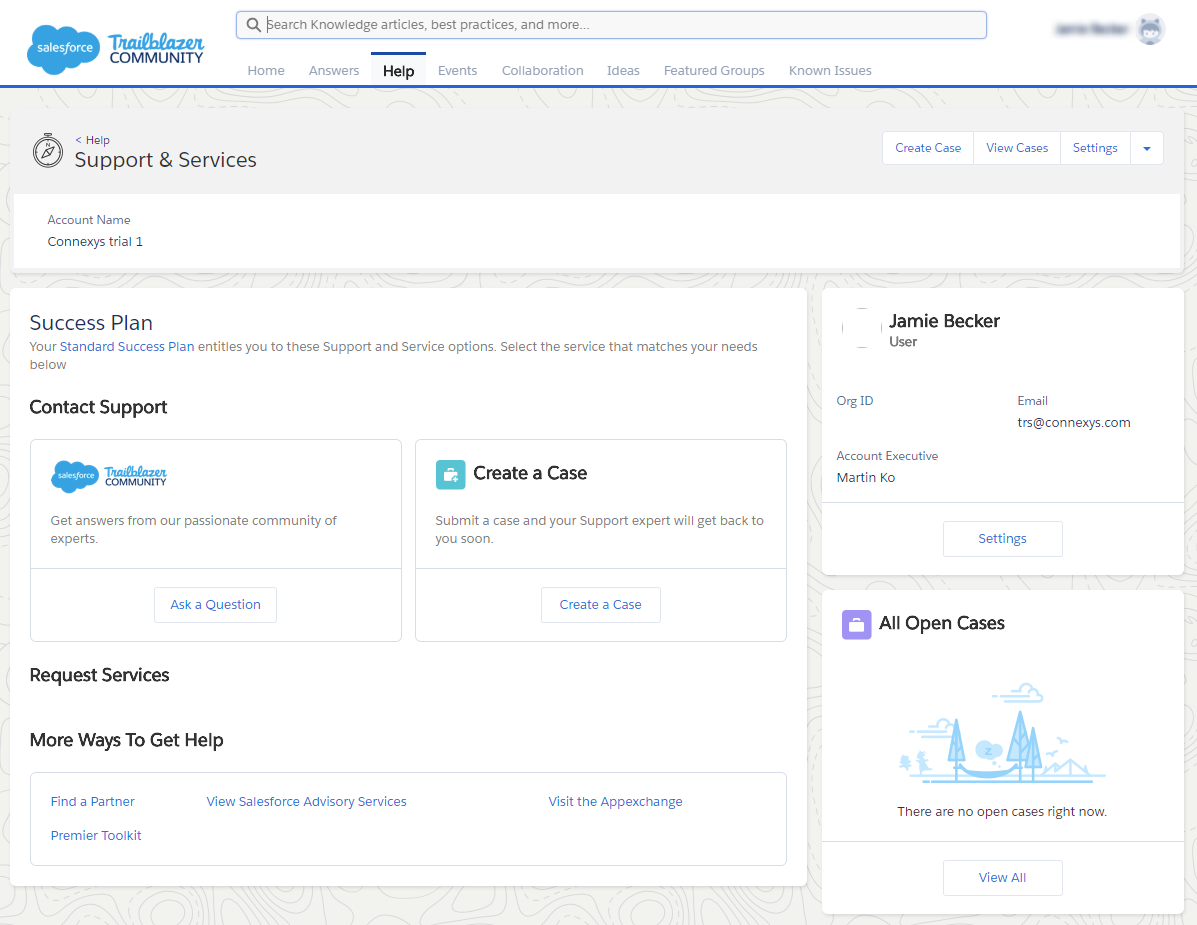Click the Account Executive name Martin Ko
The width and height of the screenshot is (1197, 925).
(866, 478)
